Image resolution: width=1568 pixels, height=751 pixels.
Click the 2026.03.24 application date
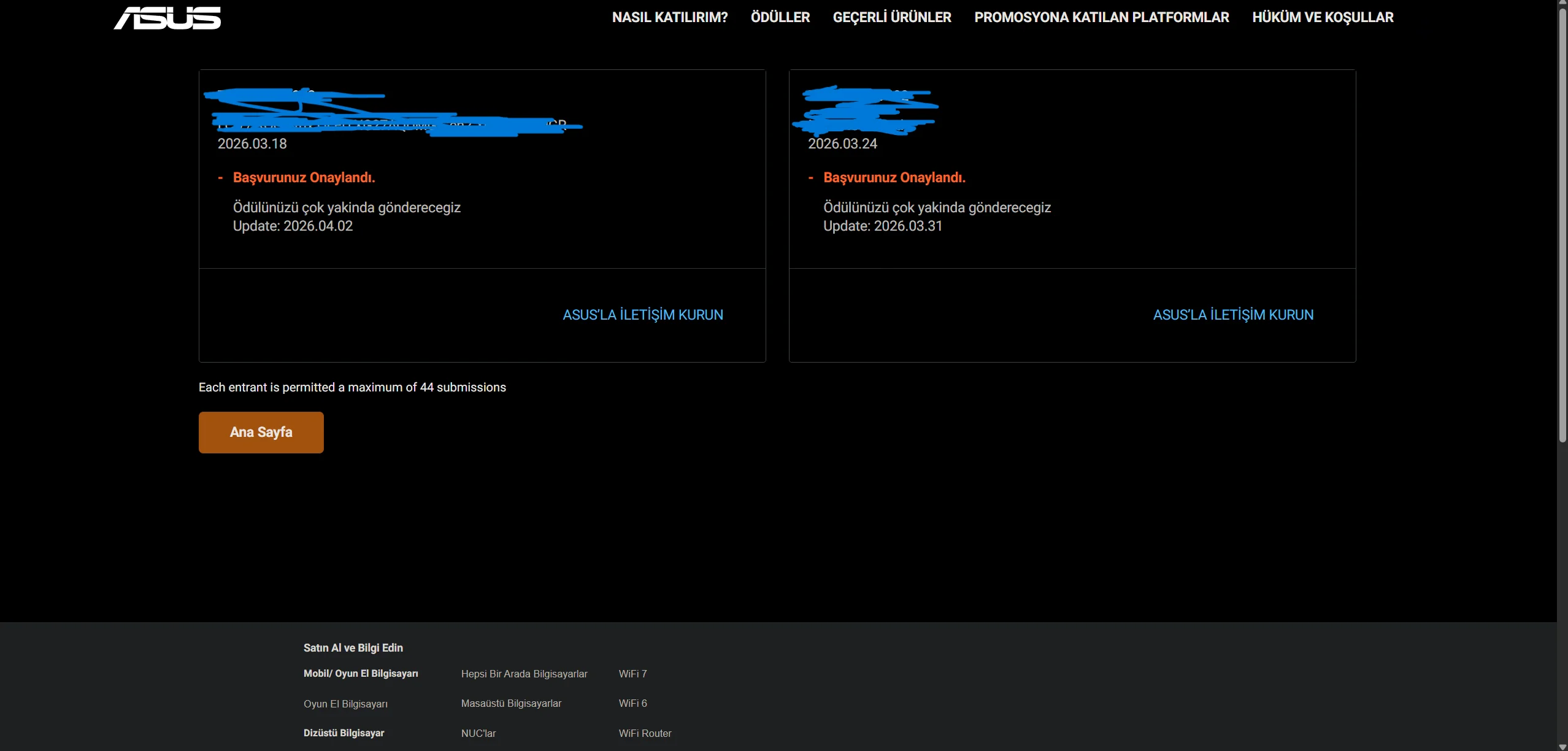point(842,144)
